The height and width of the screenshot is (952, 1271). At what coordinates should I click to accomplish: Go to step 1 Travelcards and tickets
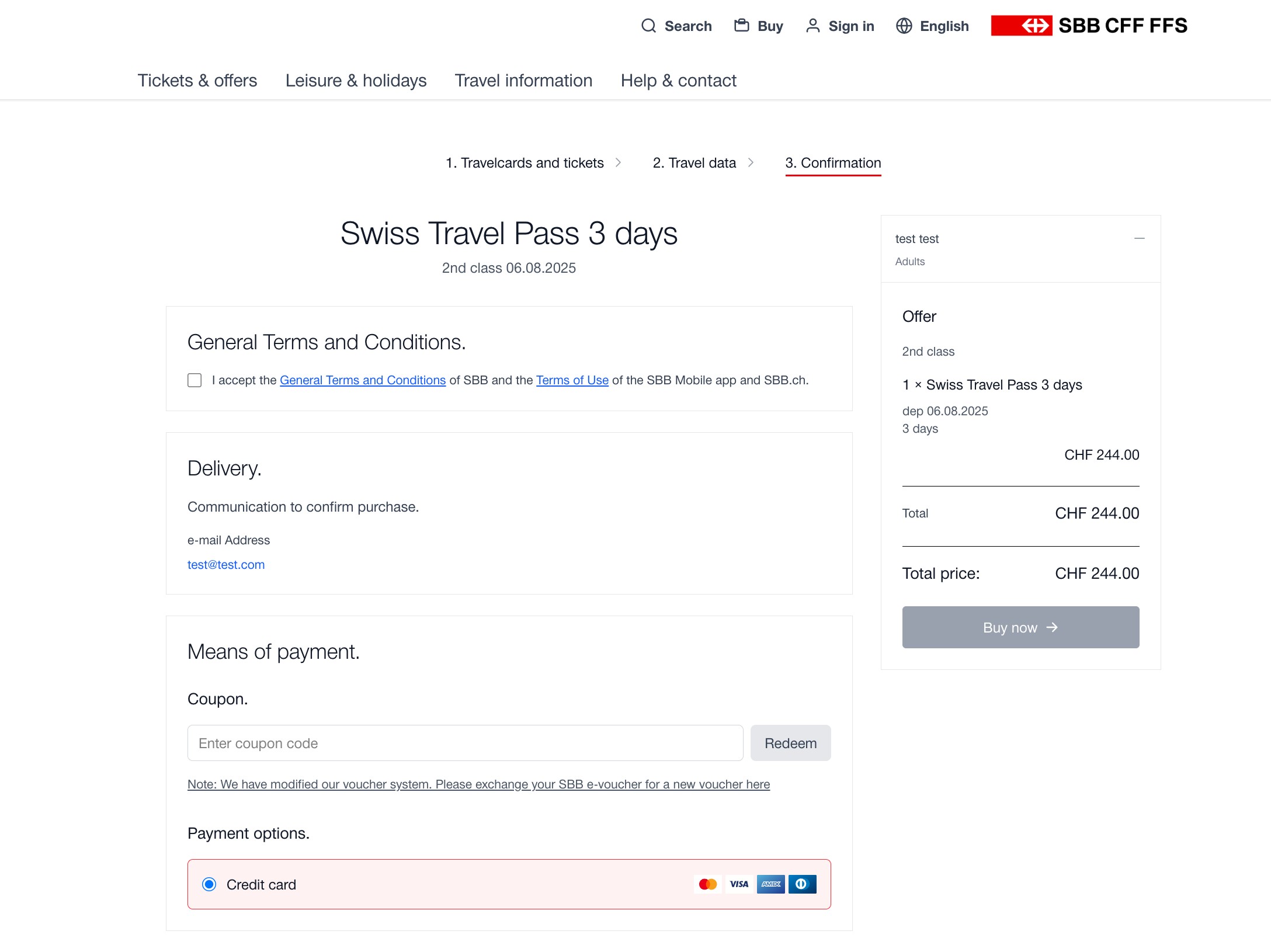(x=525, y=163)
